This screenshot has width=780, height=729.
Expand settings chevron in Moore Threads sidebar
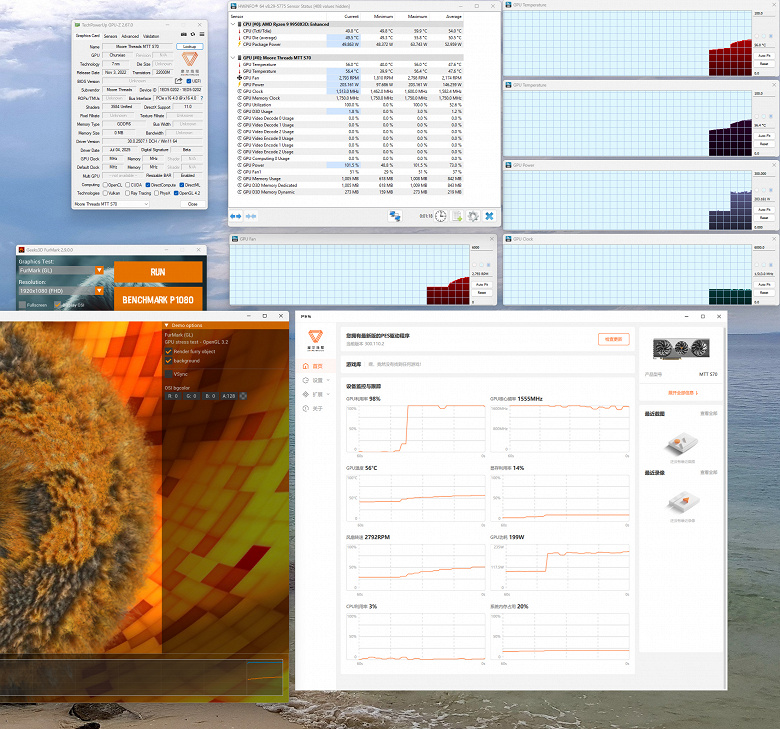[x=328, y=380]
